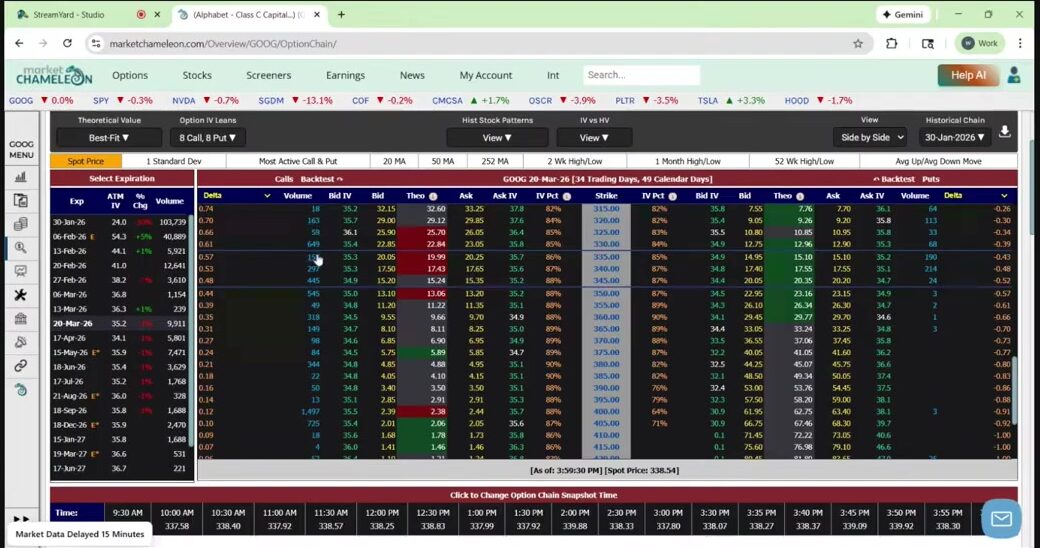Select the 12:00 PM snapshot time
The width and height of the screenshot is (1040, 548).
382,519
